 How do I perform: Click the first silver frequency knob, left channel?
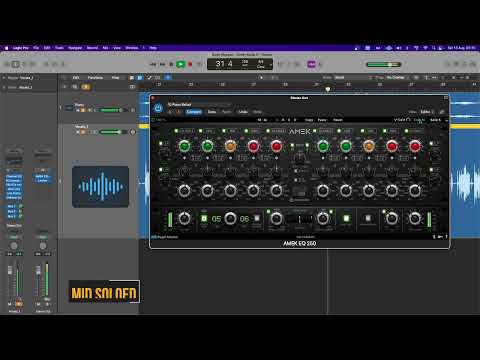click(184, 191)
